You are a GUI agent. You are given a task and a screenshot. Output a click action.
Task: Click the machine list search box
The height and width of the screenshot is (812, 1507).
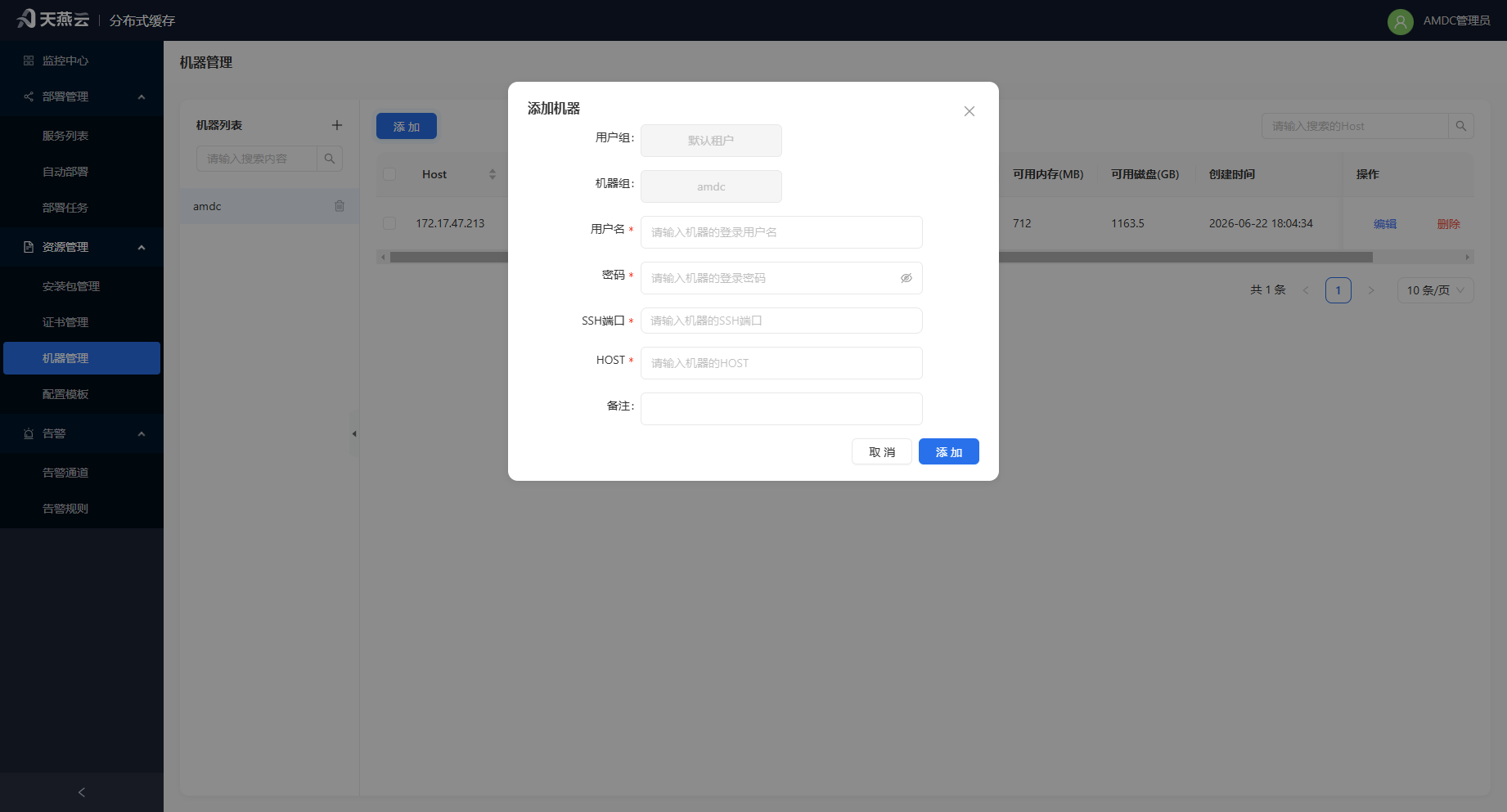(257, 159)
